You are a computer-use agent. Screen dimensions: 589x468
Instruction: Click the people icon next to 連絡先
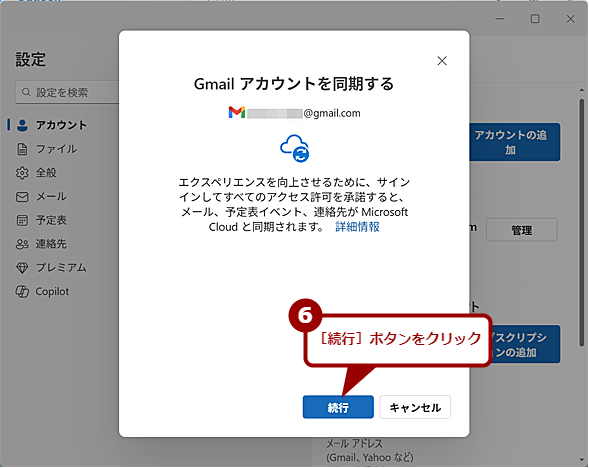[x=22, y=245]
